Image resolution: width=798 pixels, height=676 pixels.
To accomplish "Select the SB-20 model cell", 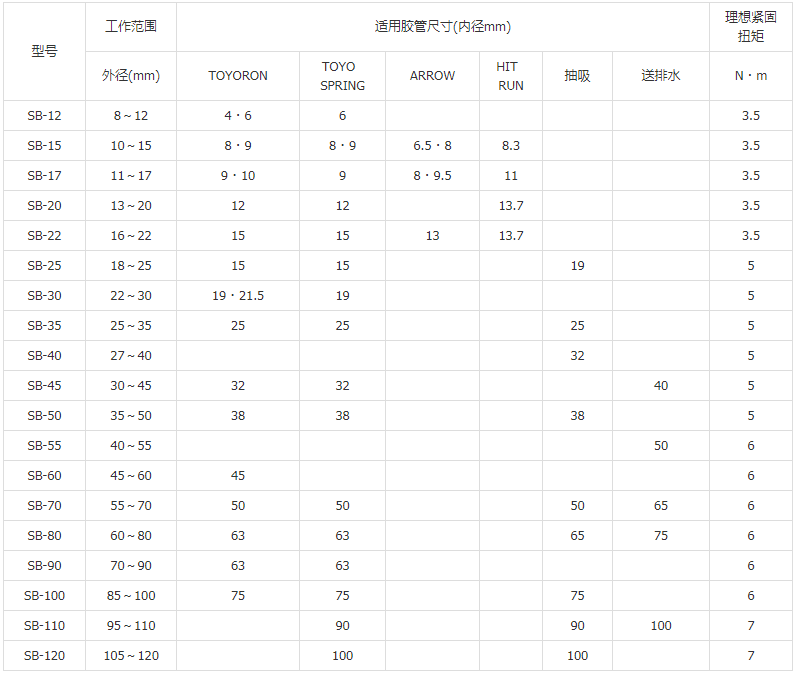I will (44, 206).
